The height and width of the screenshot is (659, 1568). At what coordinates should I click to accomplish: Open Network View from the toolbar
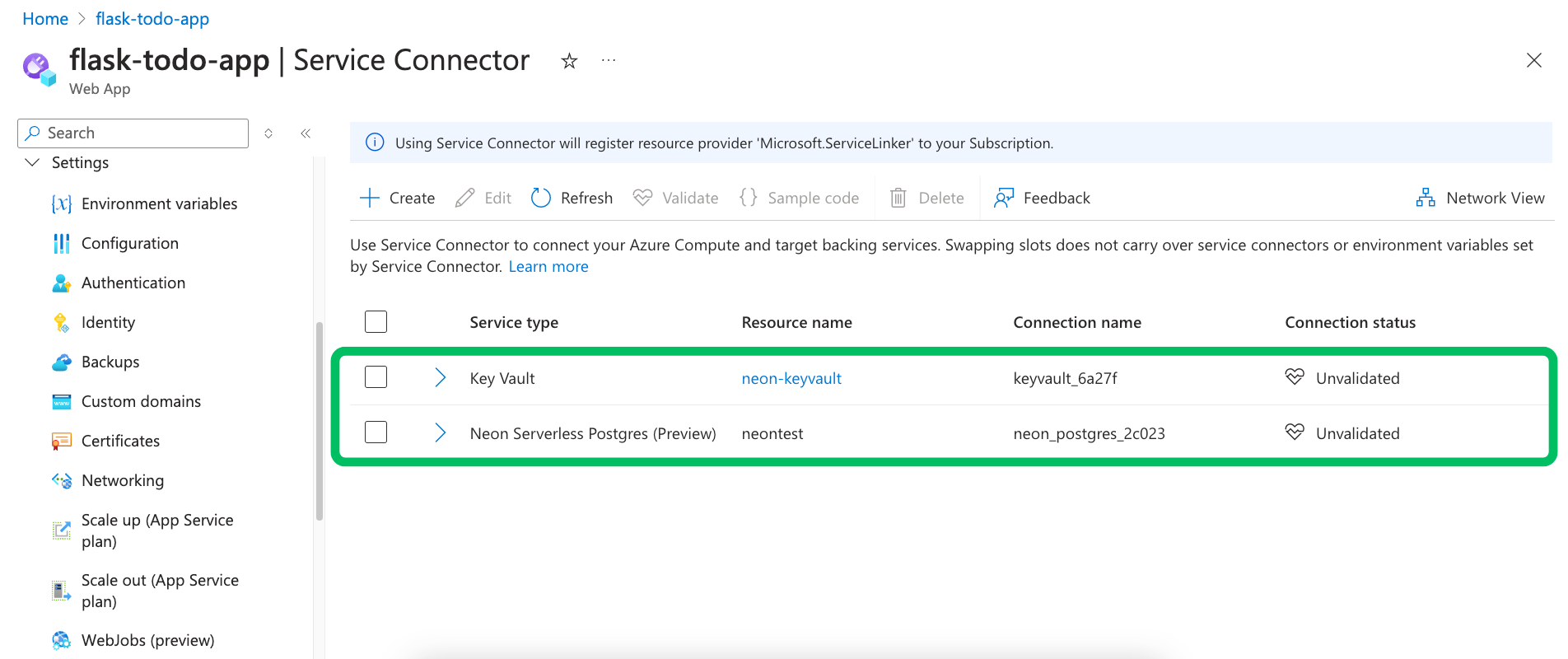tap(1480, 198)
